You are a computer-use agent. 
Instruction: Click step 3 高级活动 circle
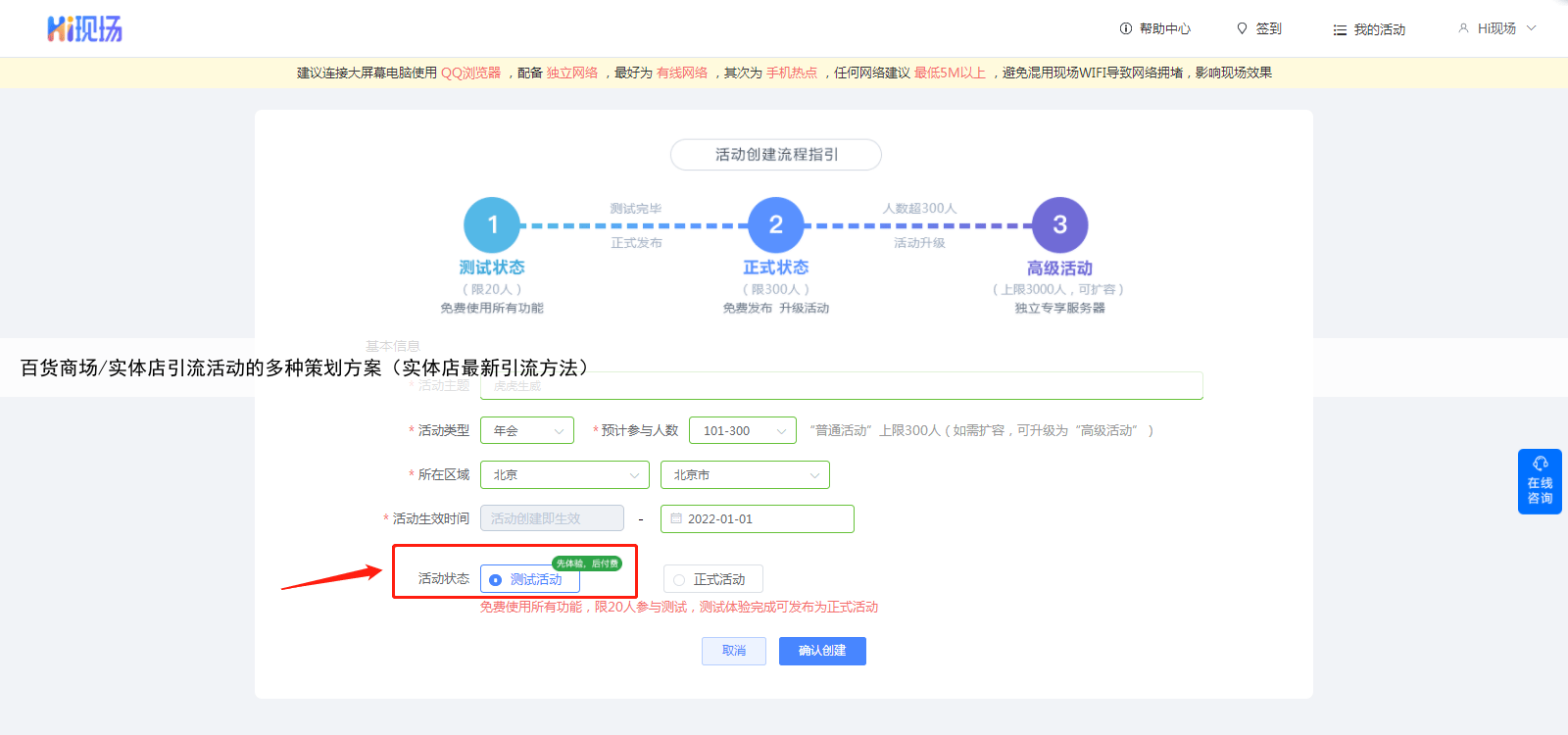[x=1059, y=225]
